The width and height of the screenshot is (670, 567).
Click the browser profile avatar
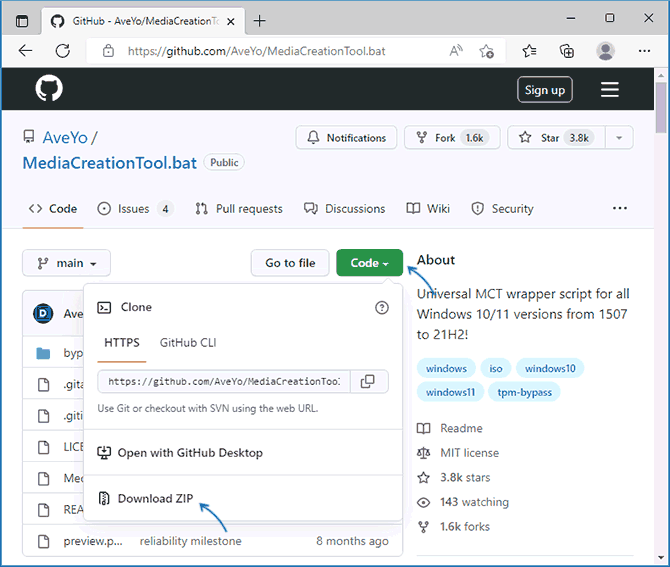(605, 51)
